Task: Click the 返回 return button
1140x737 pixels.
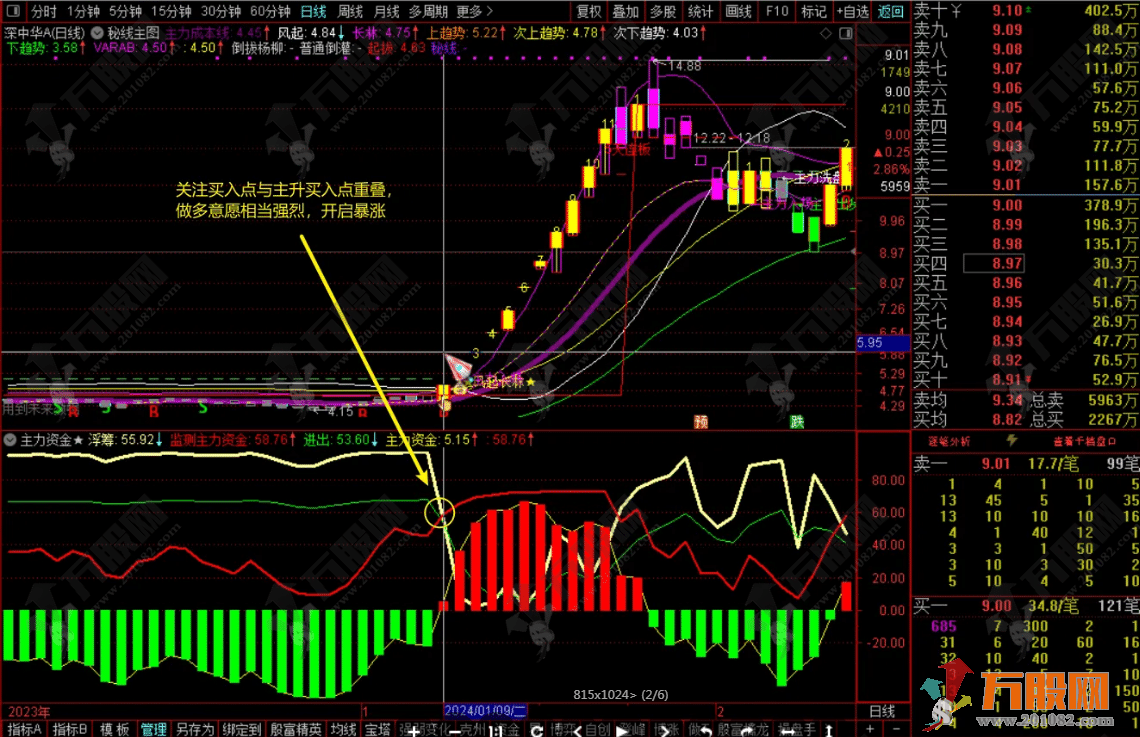Action: coord(891,11)
